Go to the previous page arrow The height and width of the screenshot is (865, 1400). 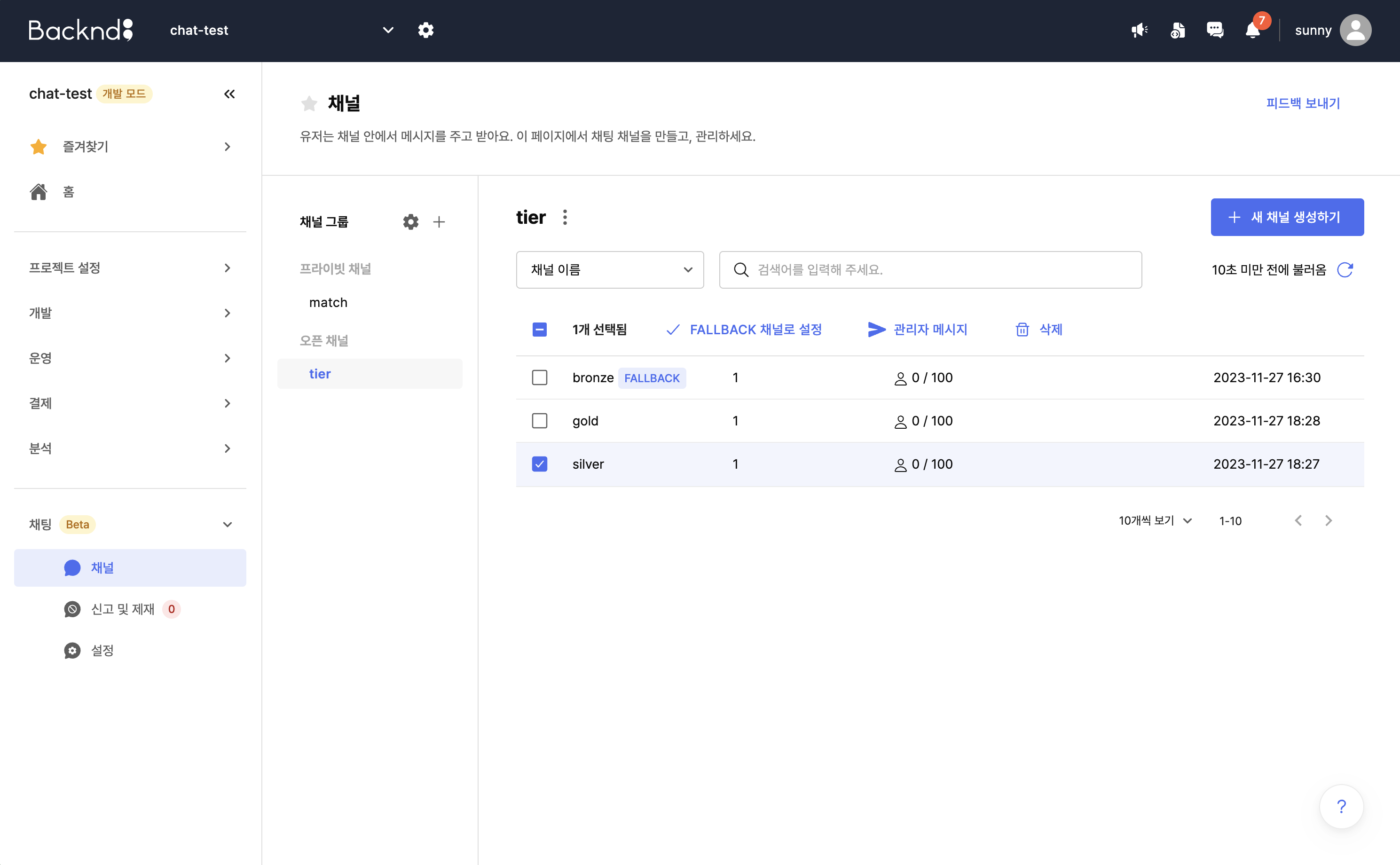tap(1299, 520)
